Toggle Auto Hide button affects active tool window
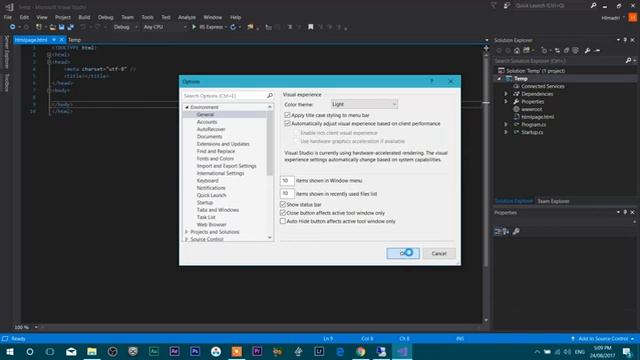 (x=283, y=221)
